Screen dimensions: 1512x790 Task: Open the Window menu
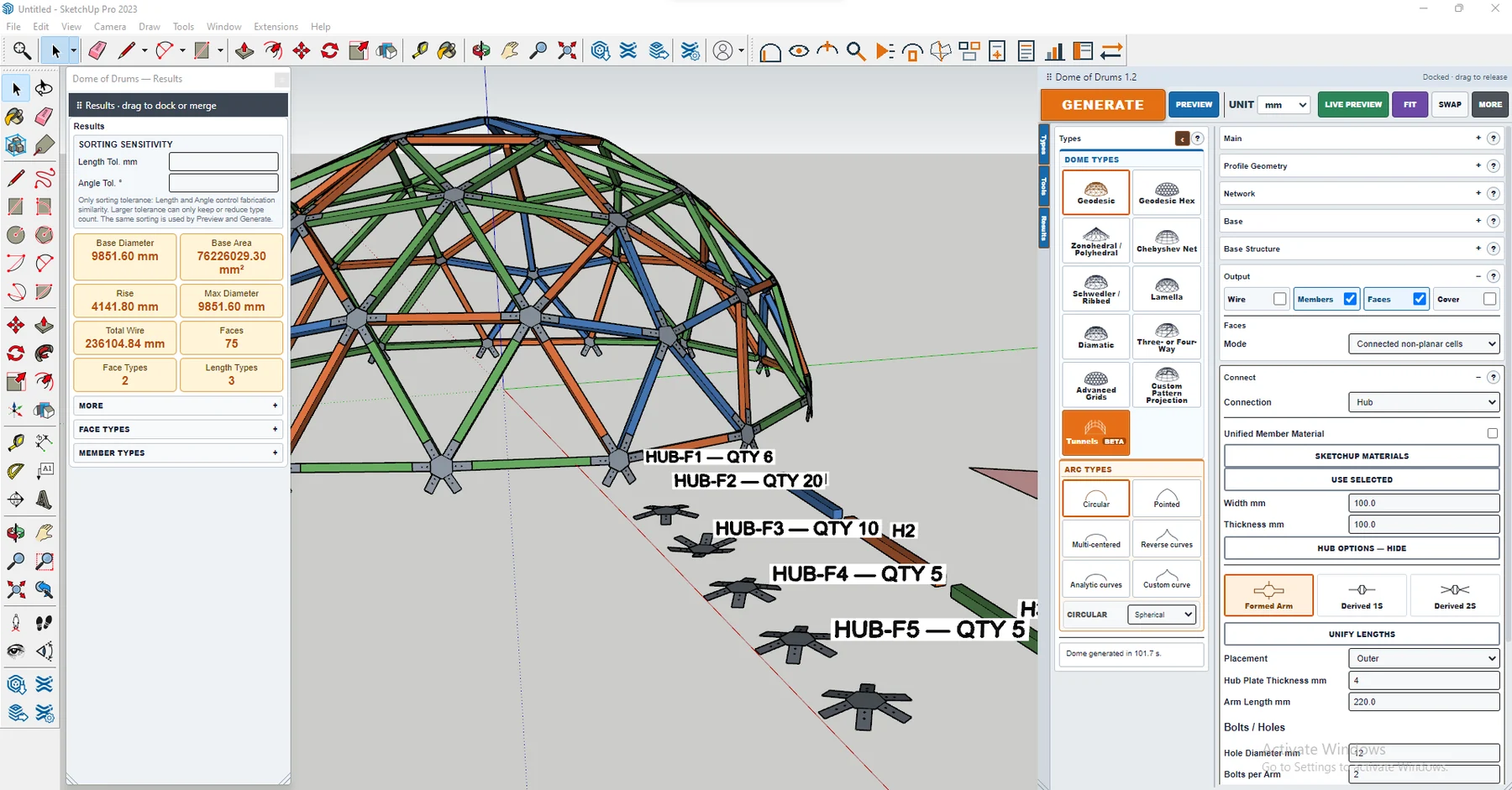pyautogui.click(x=223, y=27)
